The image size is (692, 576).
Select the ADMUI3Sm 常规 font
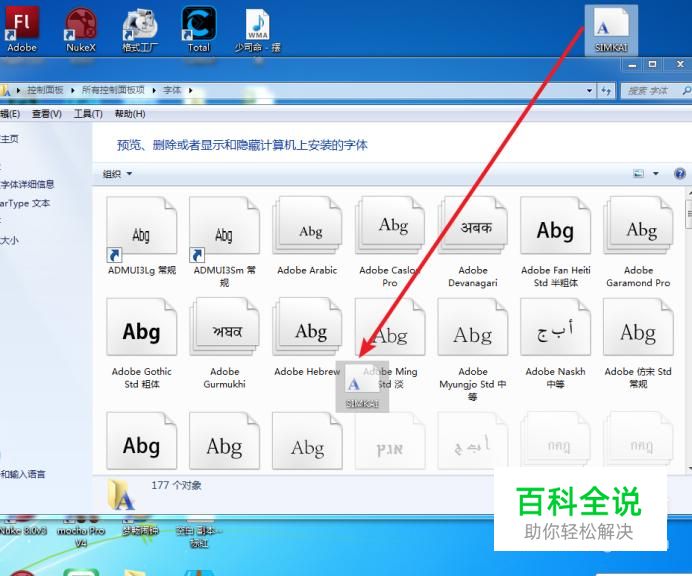(x=224, y=241)
